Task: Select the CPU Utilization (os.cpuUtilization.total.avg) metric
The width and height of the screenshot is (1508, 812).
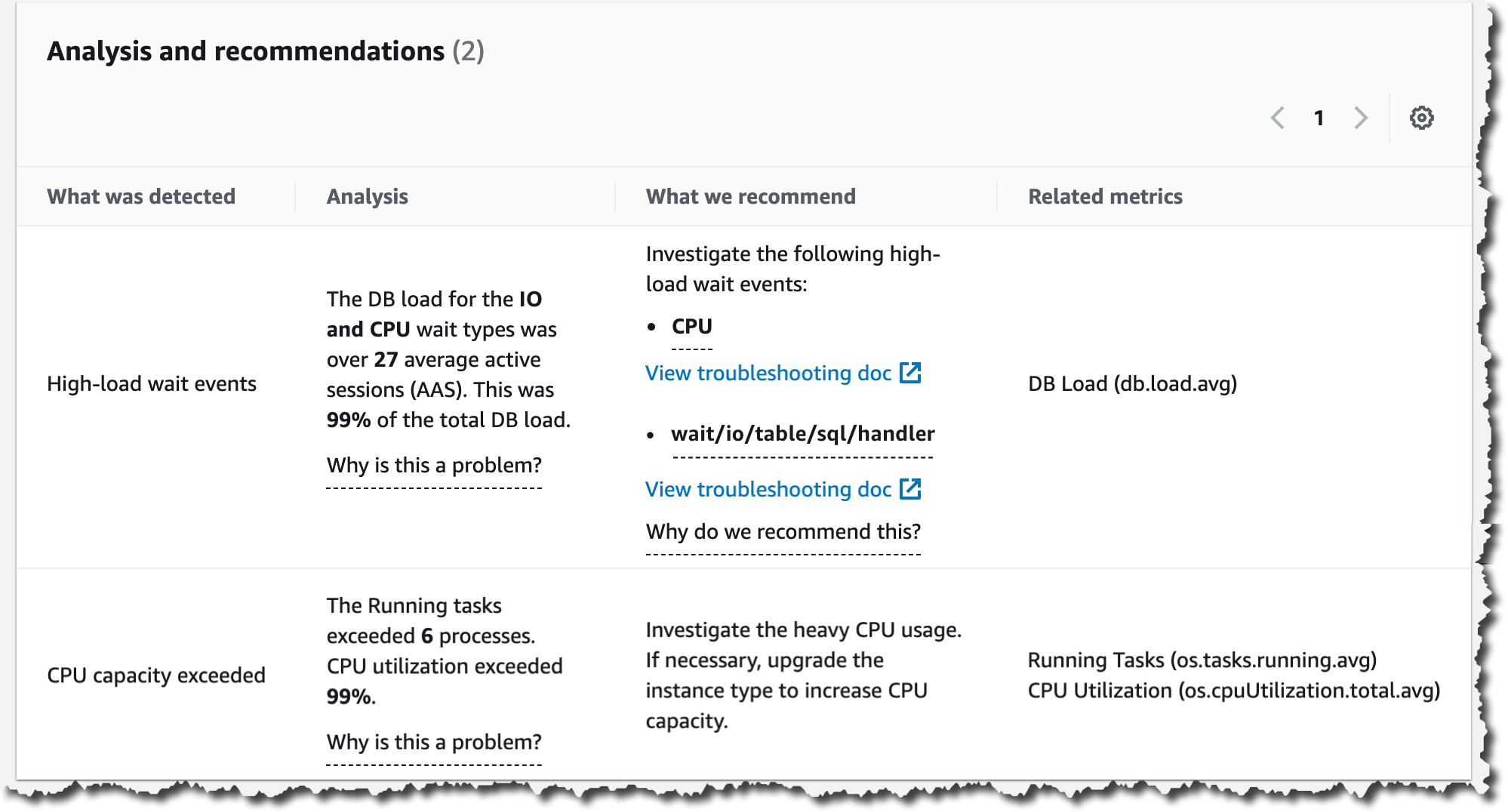Action: [1233, 691]
